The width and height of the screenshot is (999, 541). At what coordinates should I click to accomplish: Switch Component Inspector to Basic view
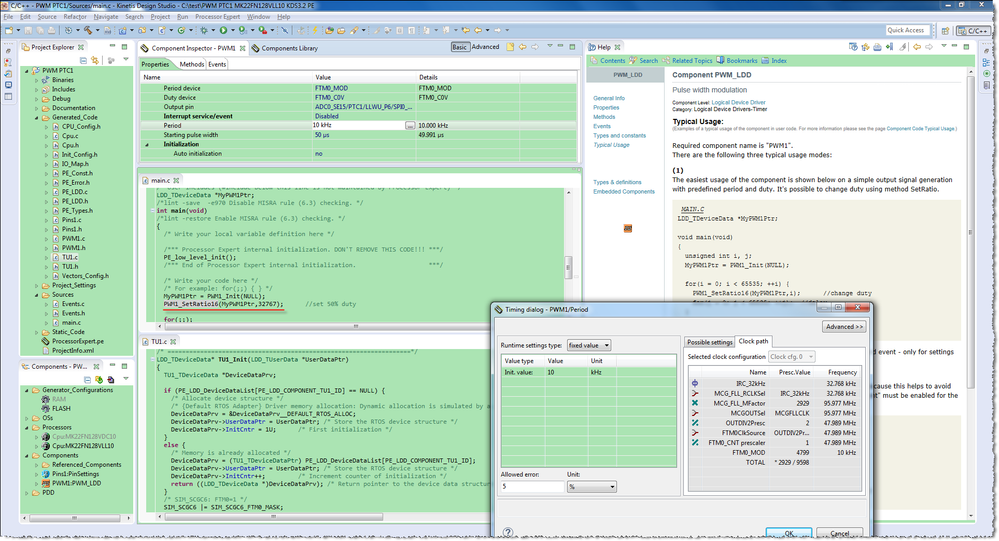click(460, 47)
